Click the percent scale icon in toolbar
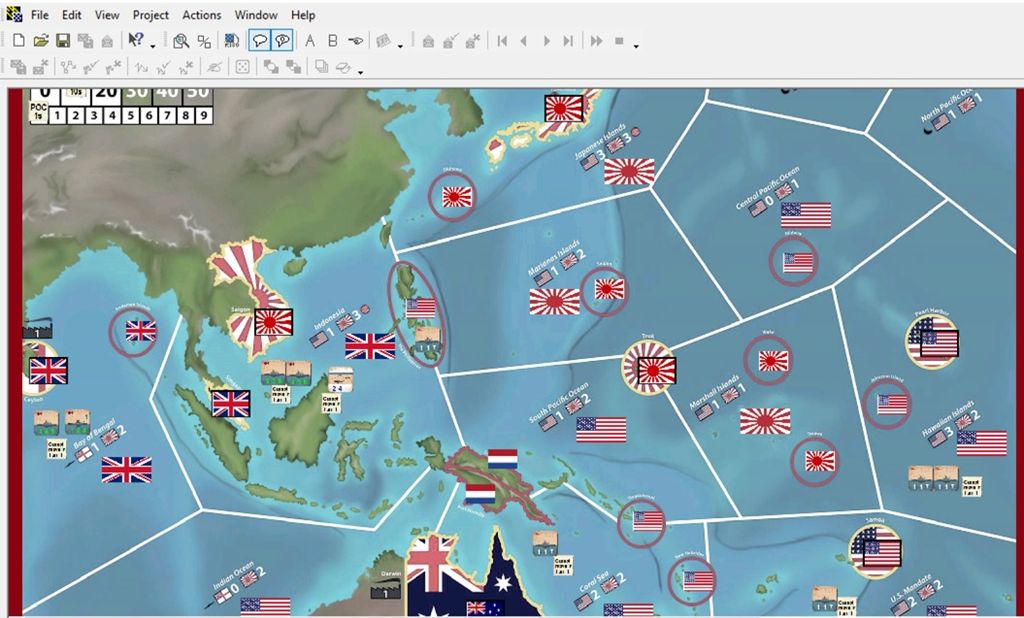Screen dimensions: 1024x618 pyautogui.click(x=204, y=41)
